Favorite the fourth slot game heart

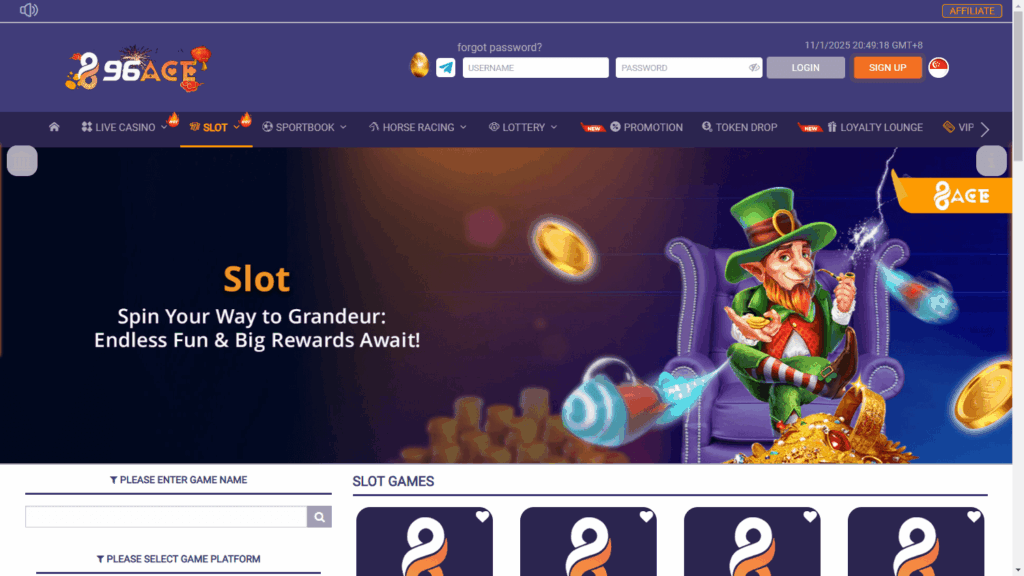click(974, 517)
